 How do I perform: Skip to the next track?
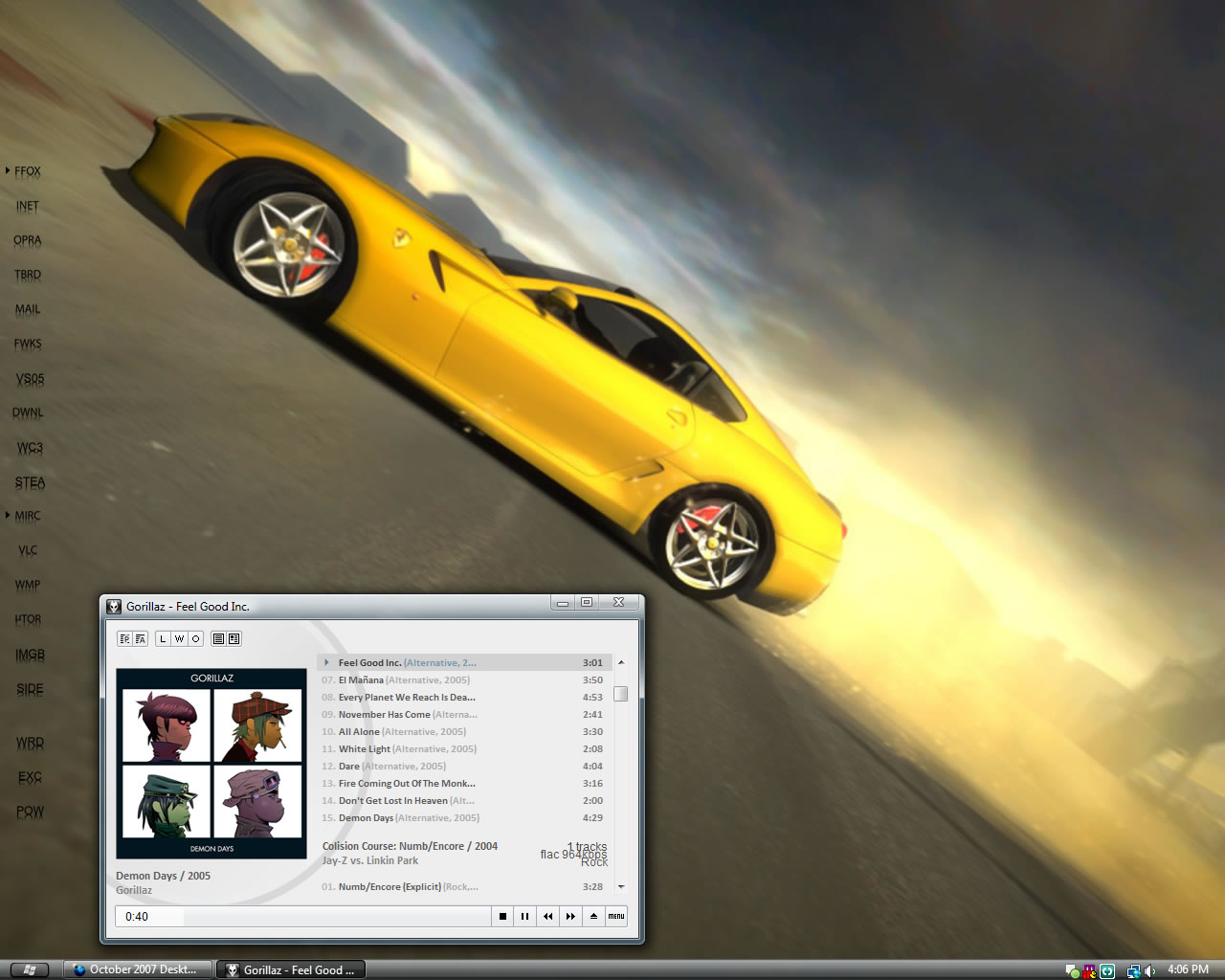click(x=570, y=916)
